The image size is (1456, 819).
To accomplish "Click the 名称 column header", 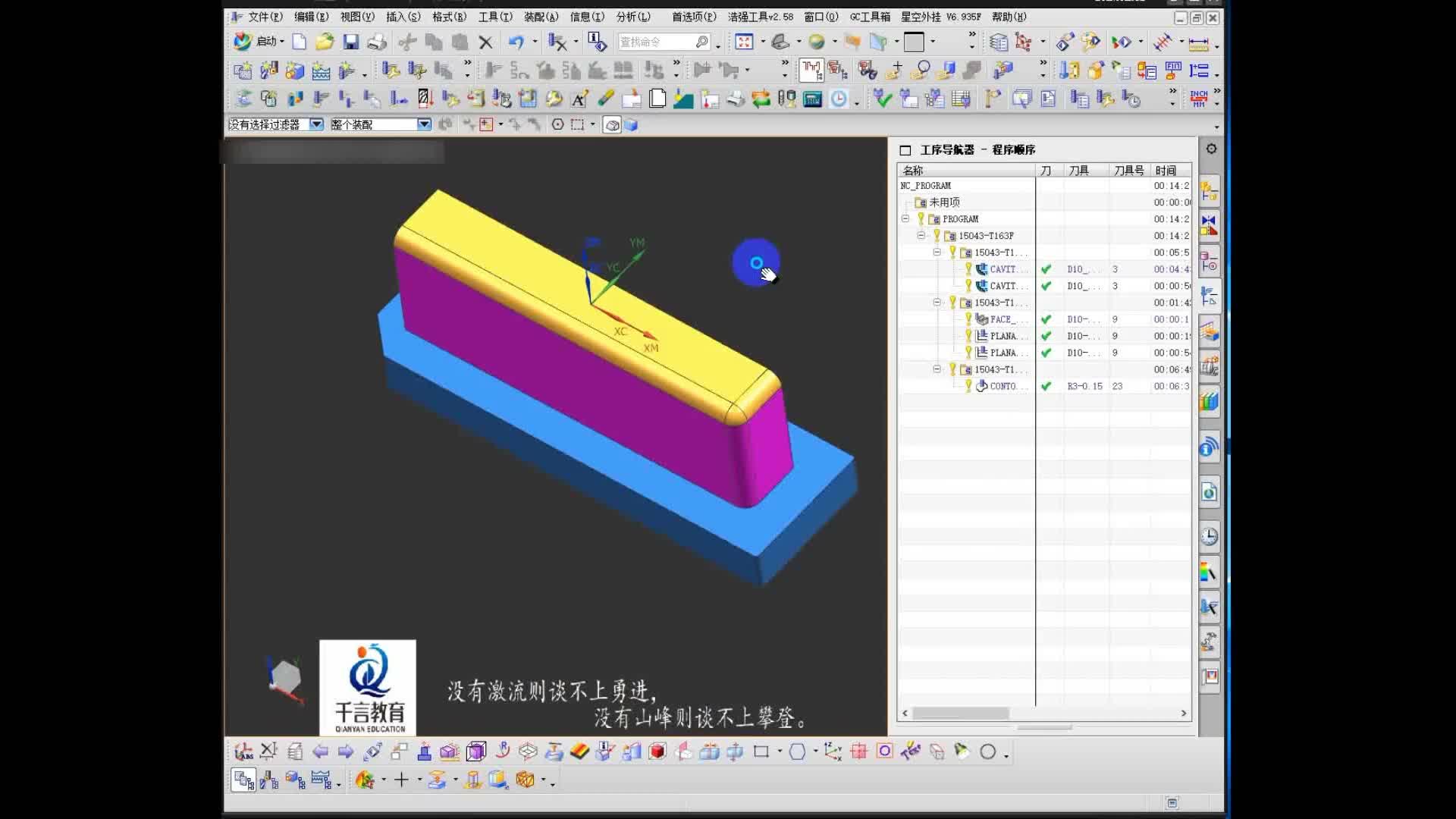I will coord(966,171).
